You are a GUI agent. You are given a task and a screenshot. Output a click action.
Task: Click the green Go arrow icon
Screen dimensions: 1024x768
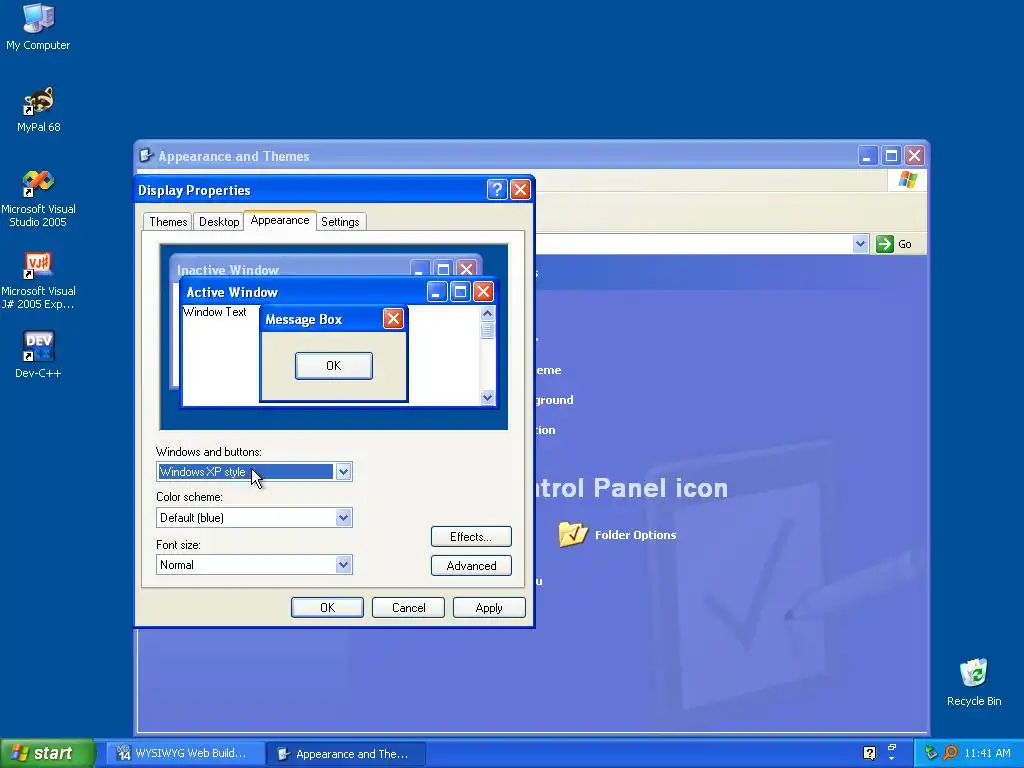(885, 244)
